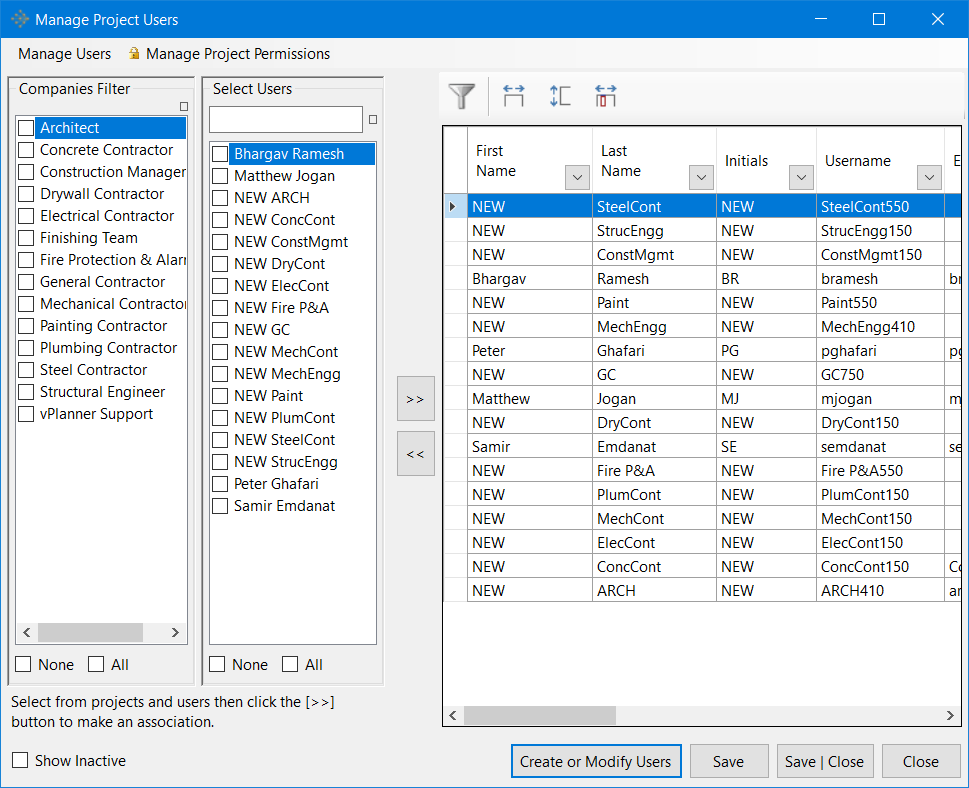Image resolution: width=969 pixels, height=788 pixels.
Task: Click small square icon in Companies Filter
Action: (x=183, y=107)
